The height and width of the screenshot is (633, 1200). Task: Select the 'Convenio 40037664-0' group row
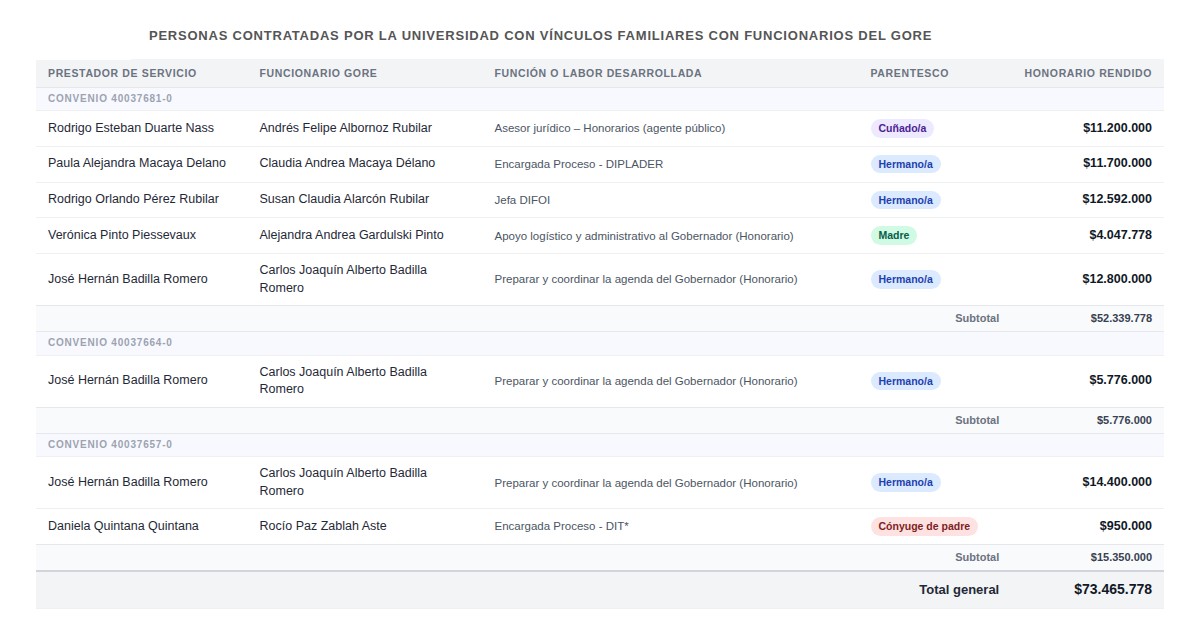(x=110, y=342)
